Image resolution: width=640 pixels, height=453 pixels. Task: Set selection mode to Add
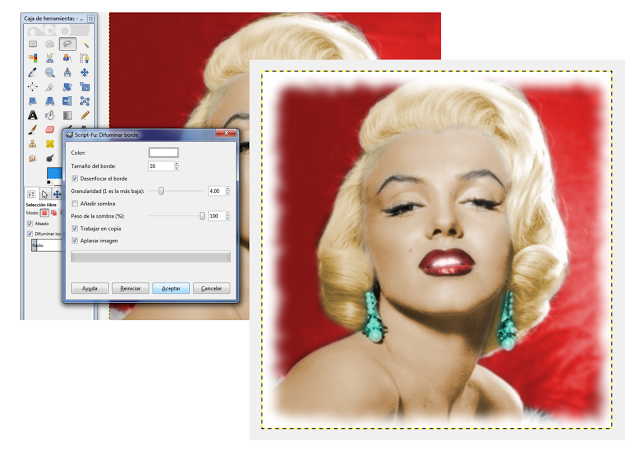pos(53,213)
